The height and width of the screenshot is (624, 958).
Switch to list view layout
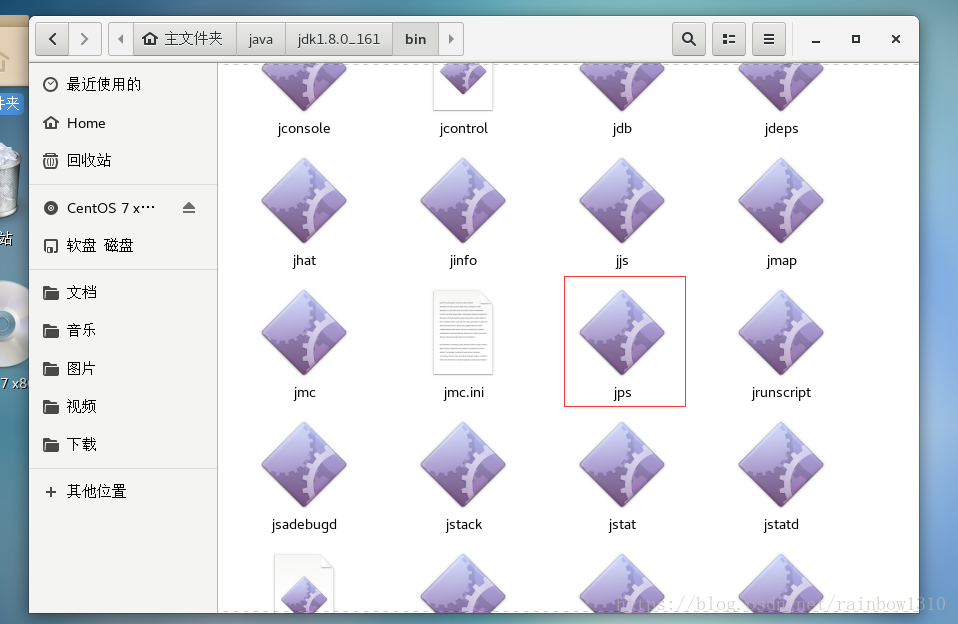729,39
